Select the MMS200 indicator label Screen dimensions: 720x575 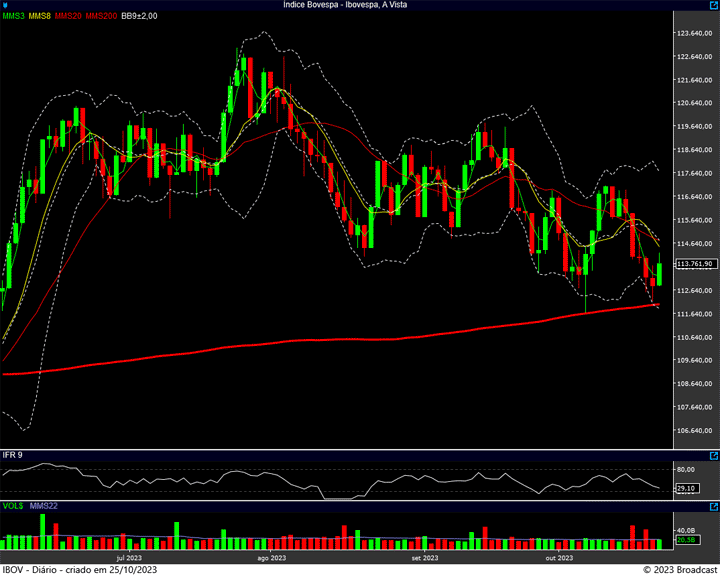point(101,17)
